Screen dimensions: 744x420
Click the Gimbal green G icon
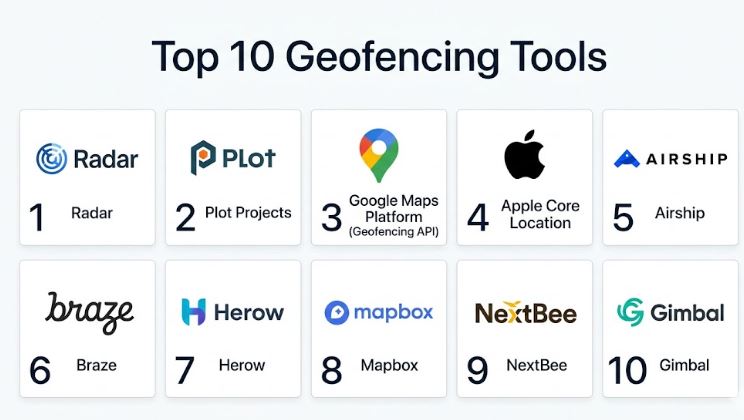click(x=630, y=312)
